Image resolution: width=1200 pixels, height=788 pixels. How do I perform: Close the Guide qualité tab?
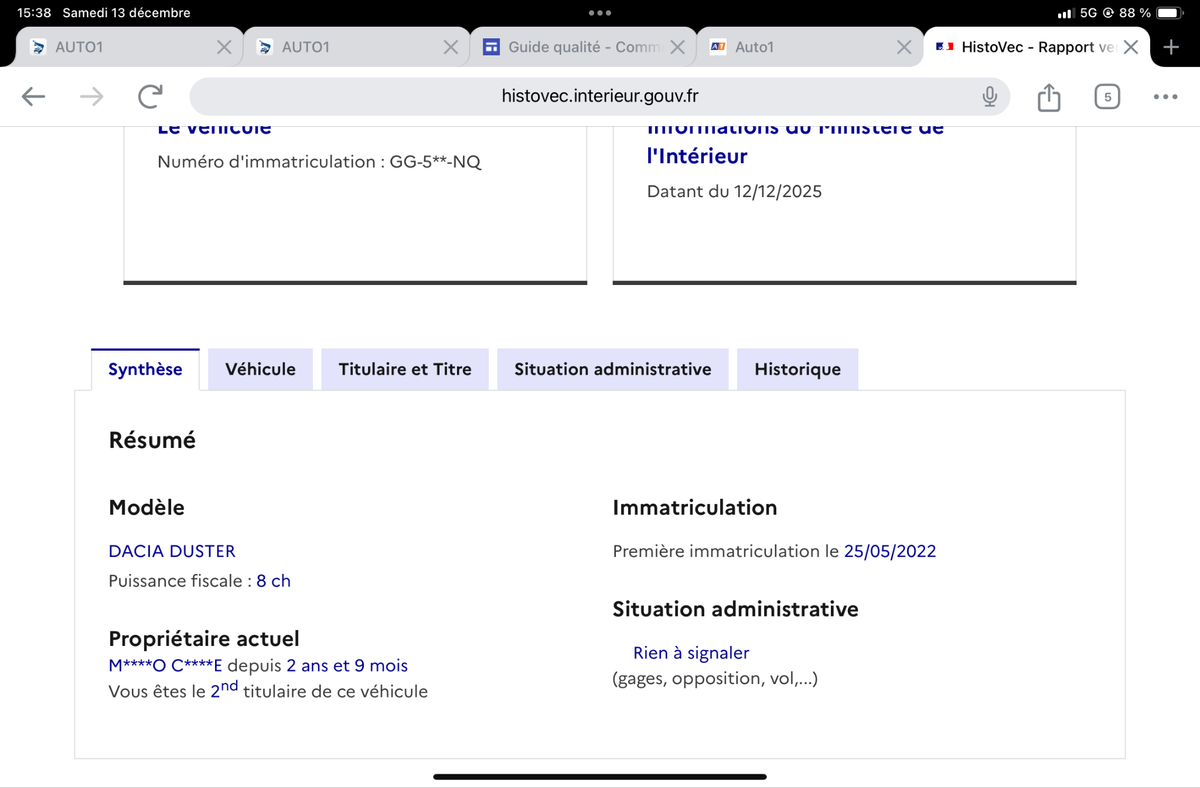tap(677, 47)
